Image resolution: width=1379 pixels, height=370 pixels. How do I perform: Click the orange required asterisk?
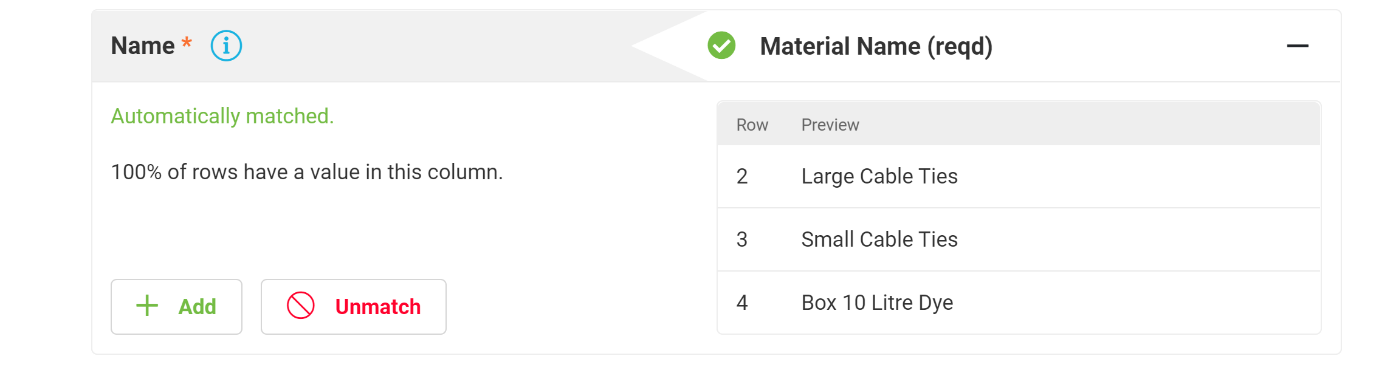coord(186,45)
